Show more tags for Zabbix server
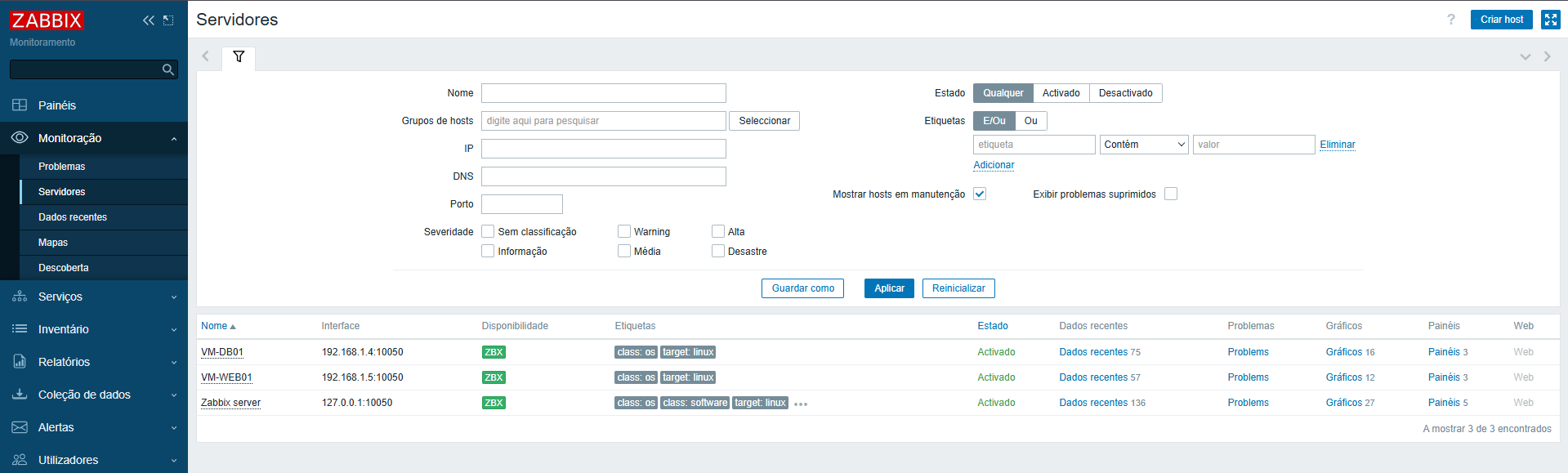 [x=800, y=404]
